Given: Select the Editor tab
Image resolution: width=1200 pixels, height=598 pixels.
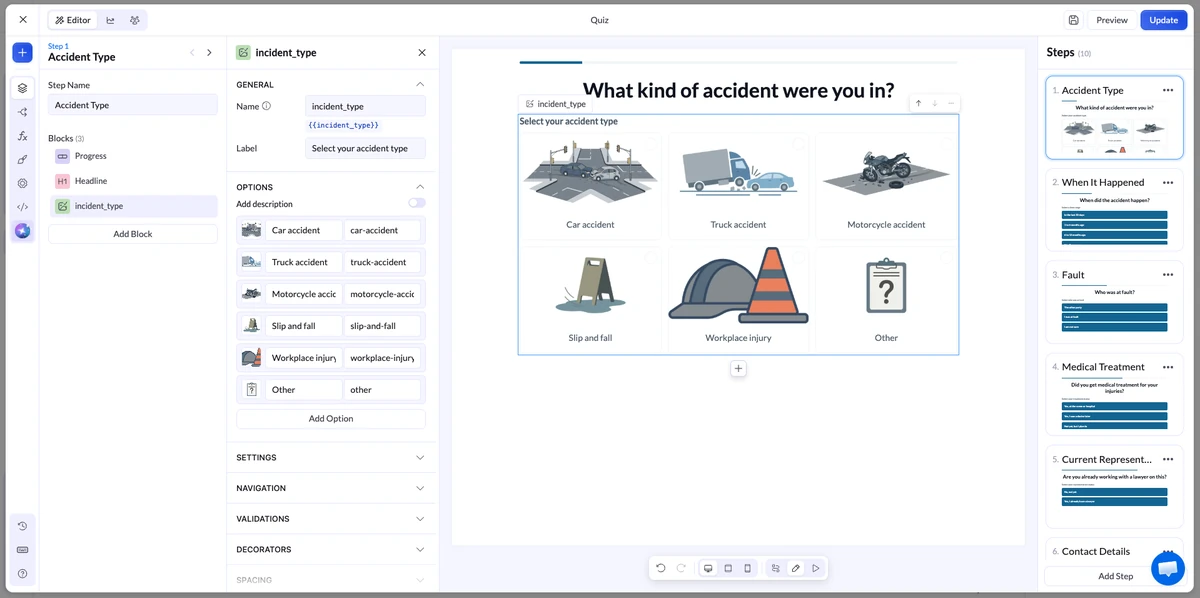Looking at the screenshot, I should tap(73, 20).
